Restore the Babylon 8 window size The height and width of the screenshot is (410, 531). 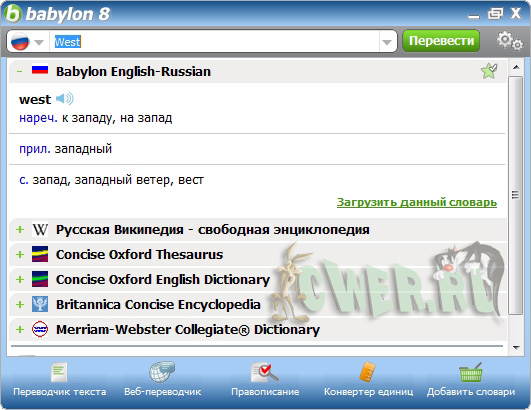pyautogui.click(x=495, y=14)
